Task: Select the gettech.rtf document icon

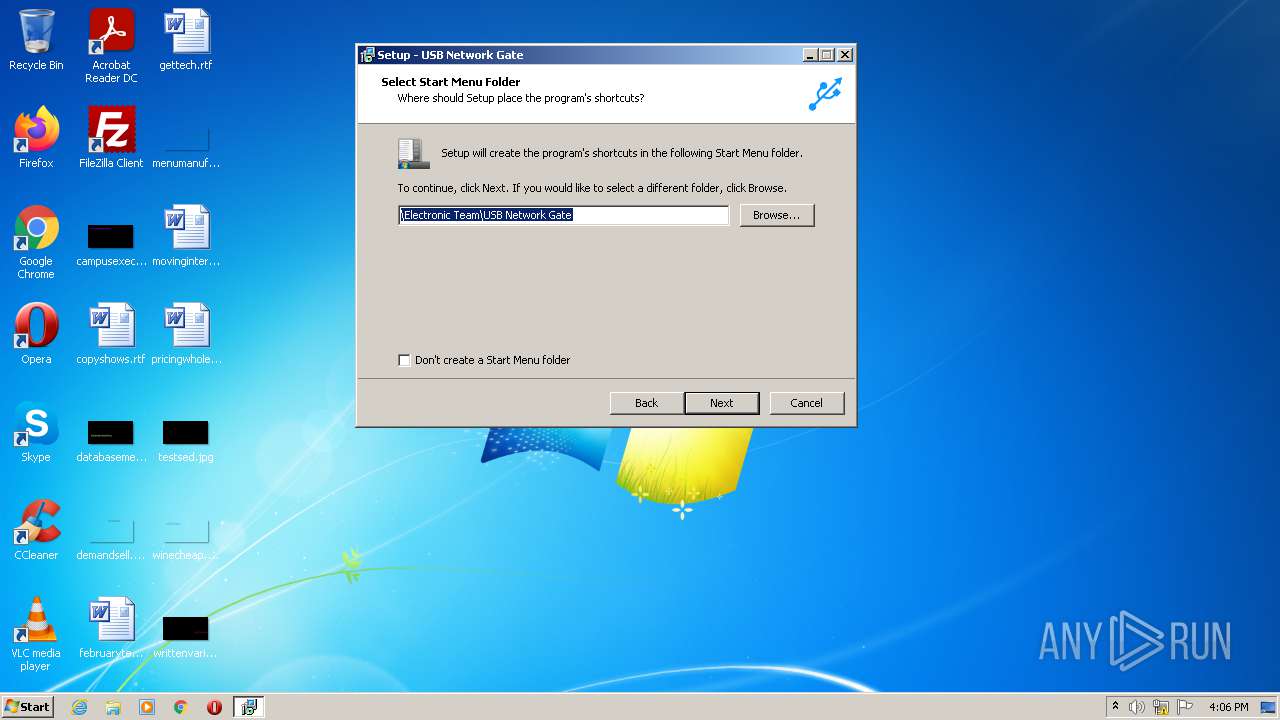Action: click(186, 40)
